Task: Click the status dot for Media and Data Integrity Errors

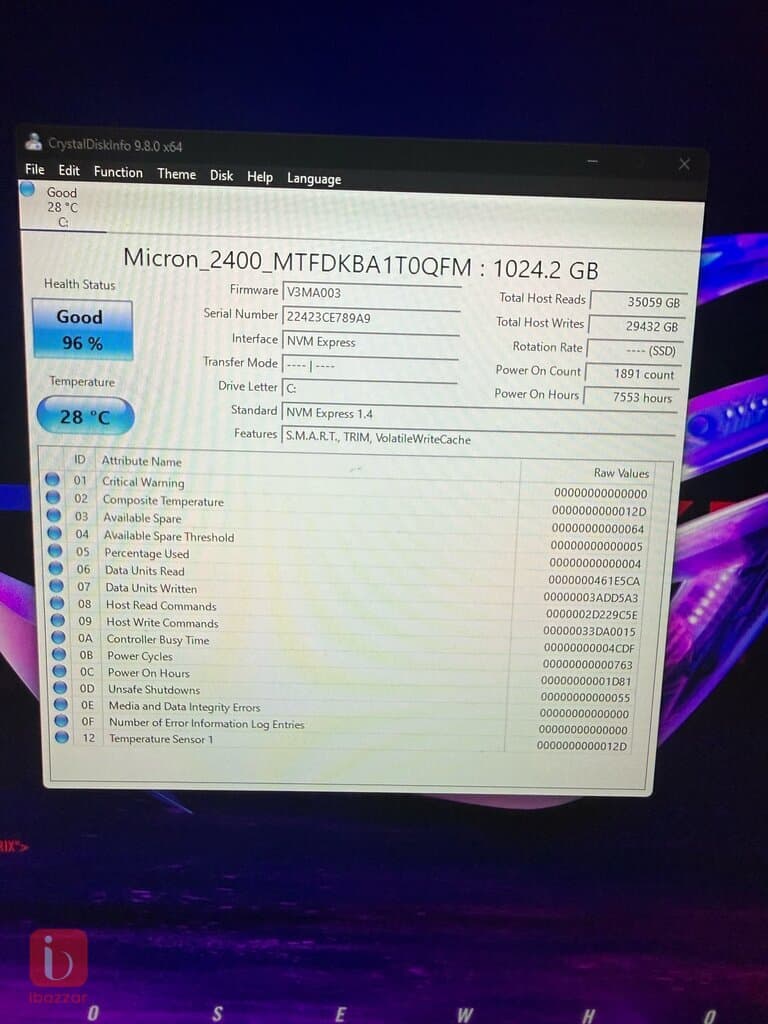Action: [x=61, y=705]
